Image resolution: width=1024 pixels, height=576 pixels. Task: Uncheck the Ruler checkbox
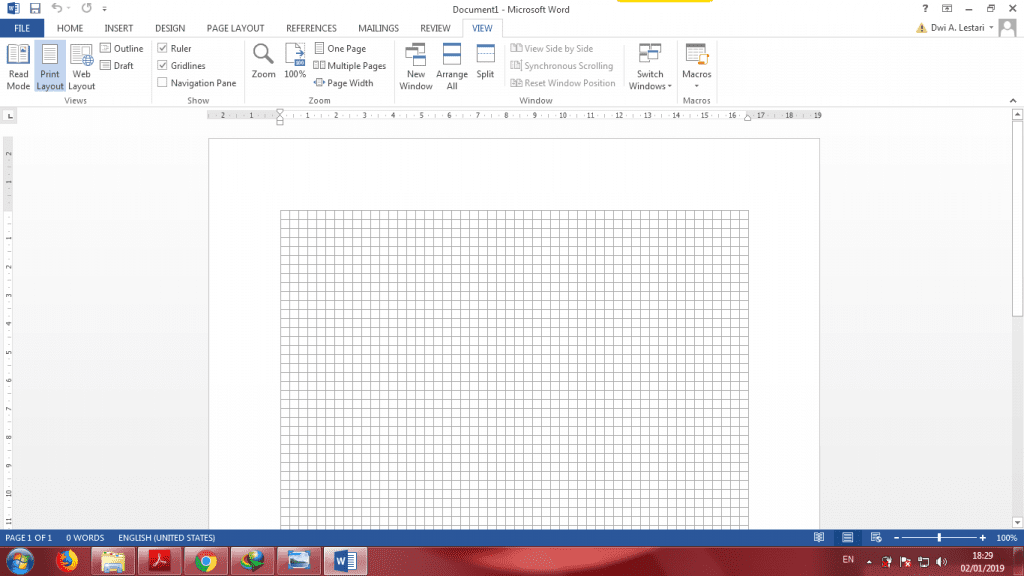163,48
